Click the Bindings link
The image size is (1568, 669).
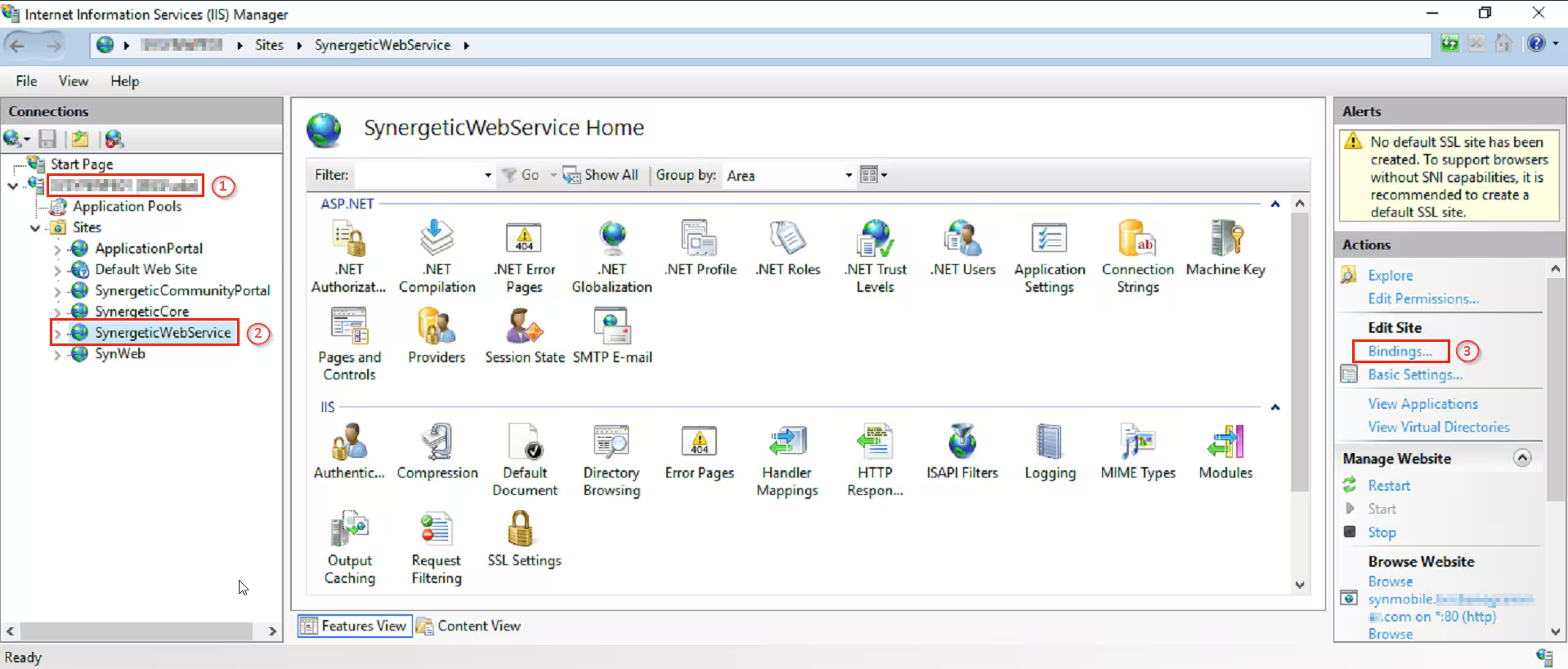[x=1400, y=351]
